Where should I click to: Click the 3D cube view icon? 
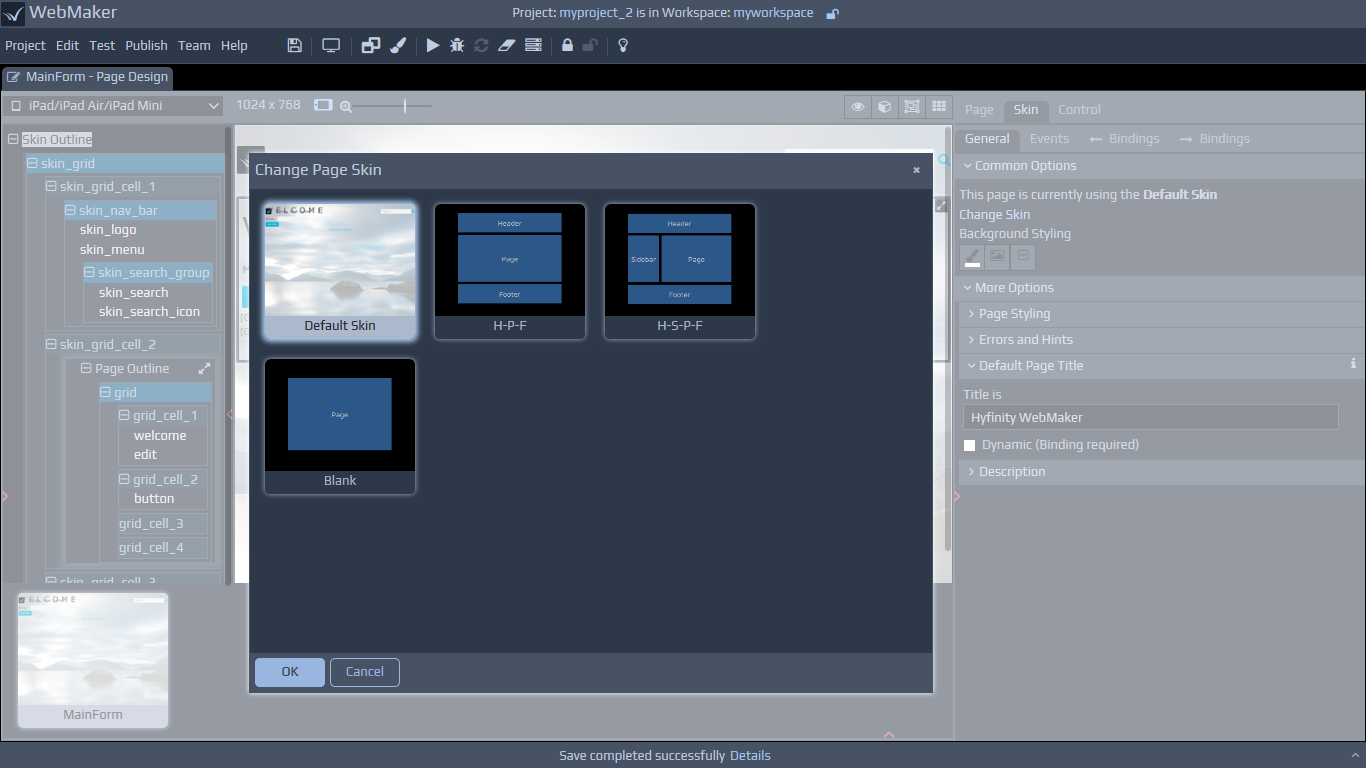(884, 106)
